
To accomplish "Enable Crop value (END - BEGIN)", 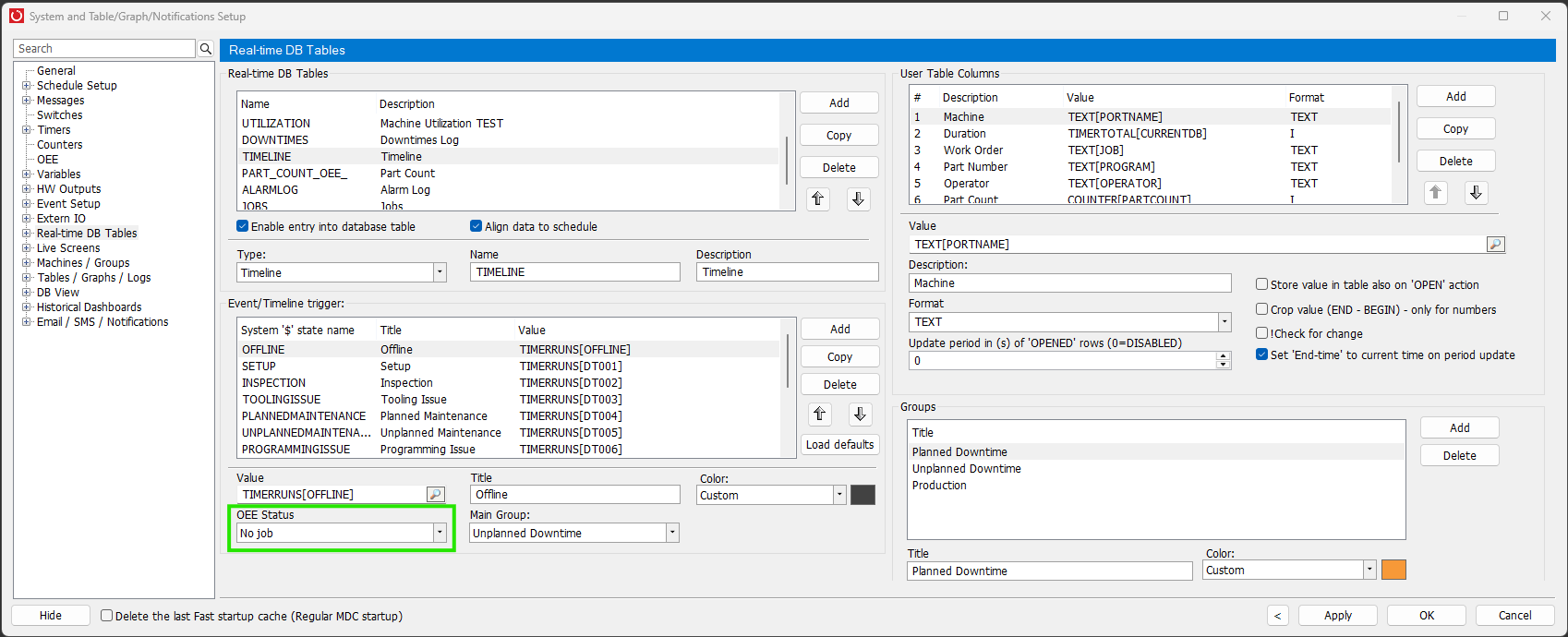I will click(x=1261, y=309).
